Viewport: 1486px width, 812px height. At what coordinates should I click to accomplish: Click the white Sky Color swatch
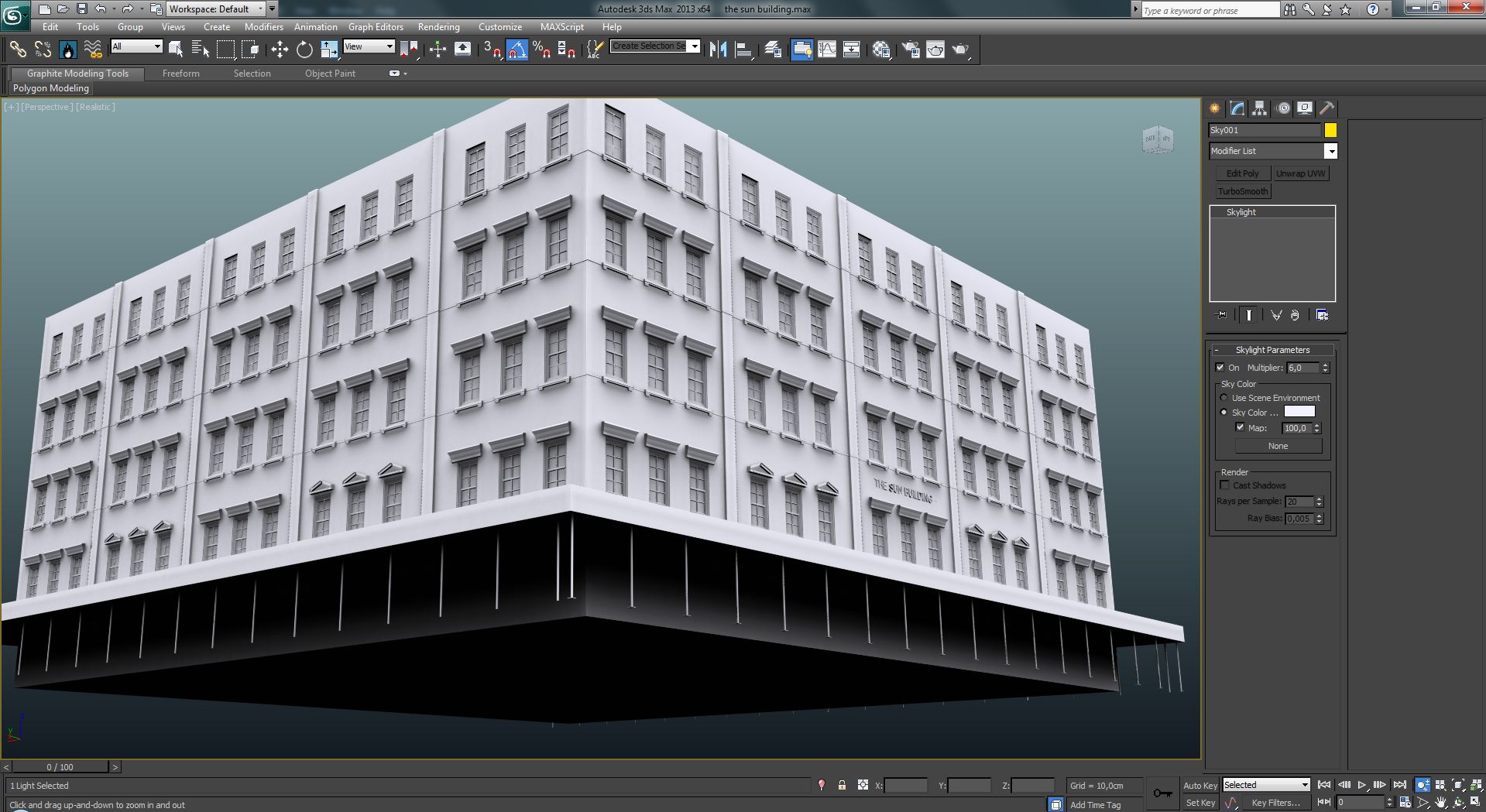click(1299, 412)
